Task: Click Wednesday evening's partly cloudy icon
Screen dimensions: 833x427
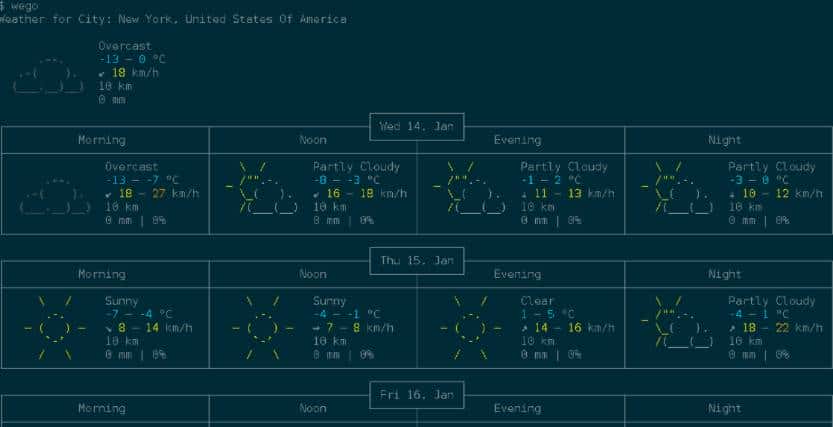Action: coord(469,187)
